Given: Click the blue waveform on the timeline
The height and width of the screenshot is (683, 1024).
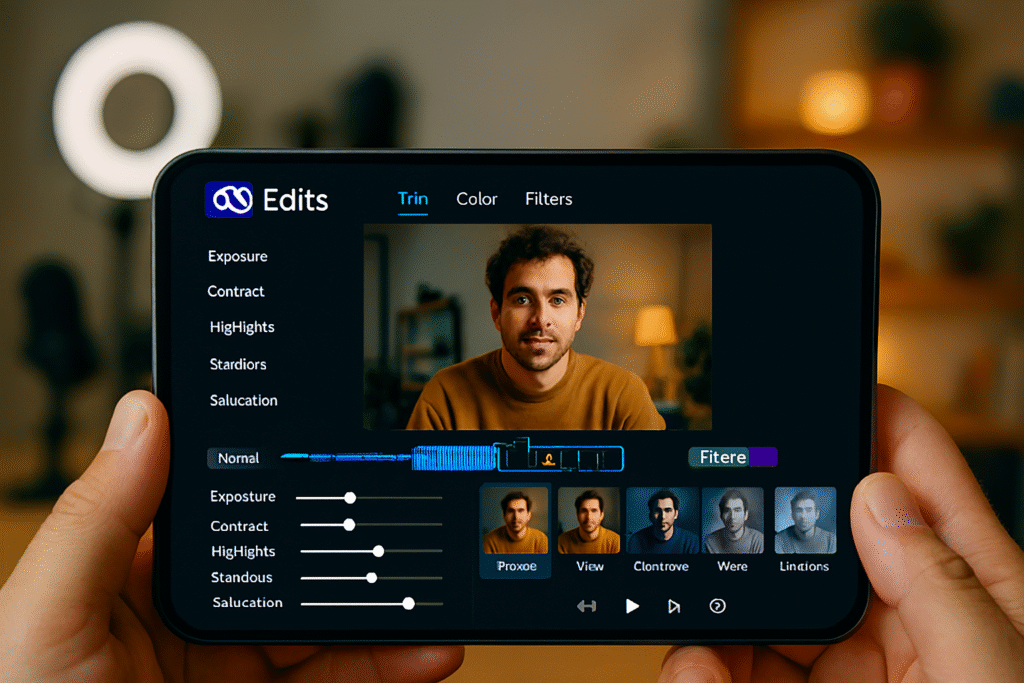Looking at the screenshot, I should click(x=455, y=458).
